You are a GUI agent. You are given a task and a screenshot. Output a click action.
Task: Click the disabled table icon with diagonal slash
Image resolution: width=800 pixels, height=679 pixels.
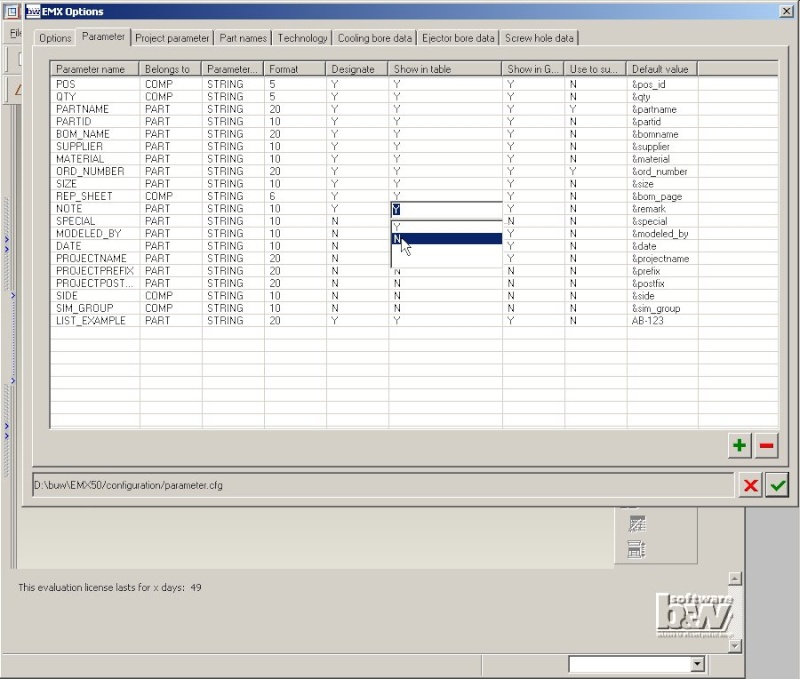[x=637, y=524]
